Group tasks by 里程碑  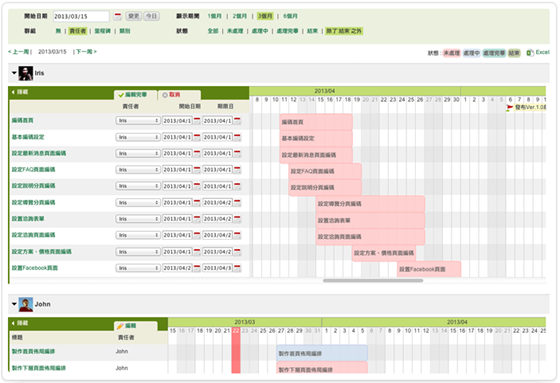102,31
